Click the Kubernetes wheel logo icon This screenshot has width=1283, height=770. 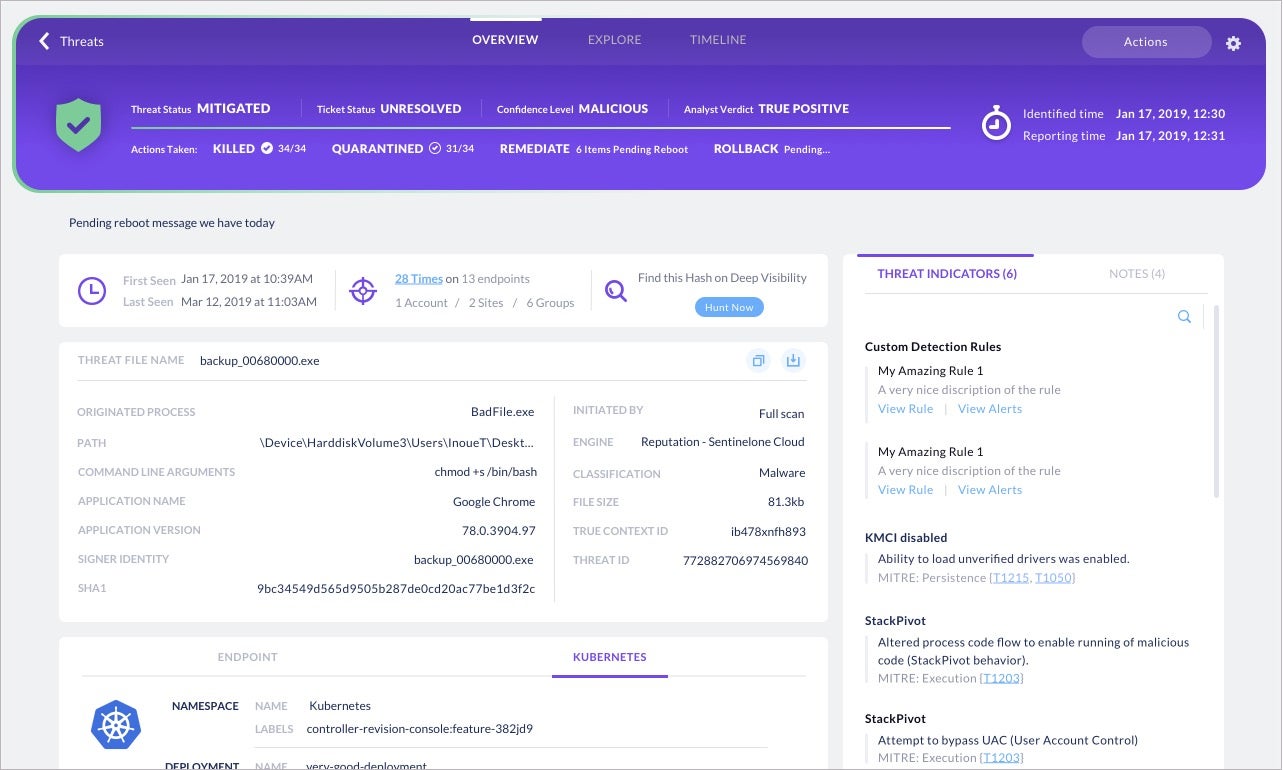click(x=116, y=725)
